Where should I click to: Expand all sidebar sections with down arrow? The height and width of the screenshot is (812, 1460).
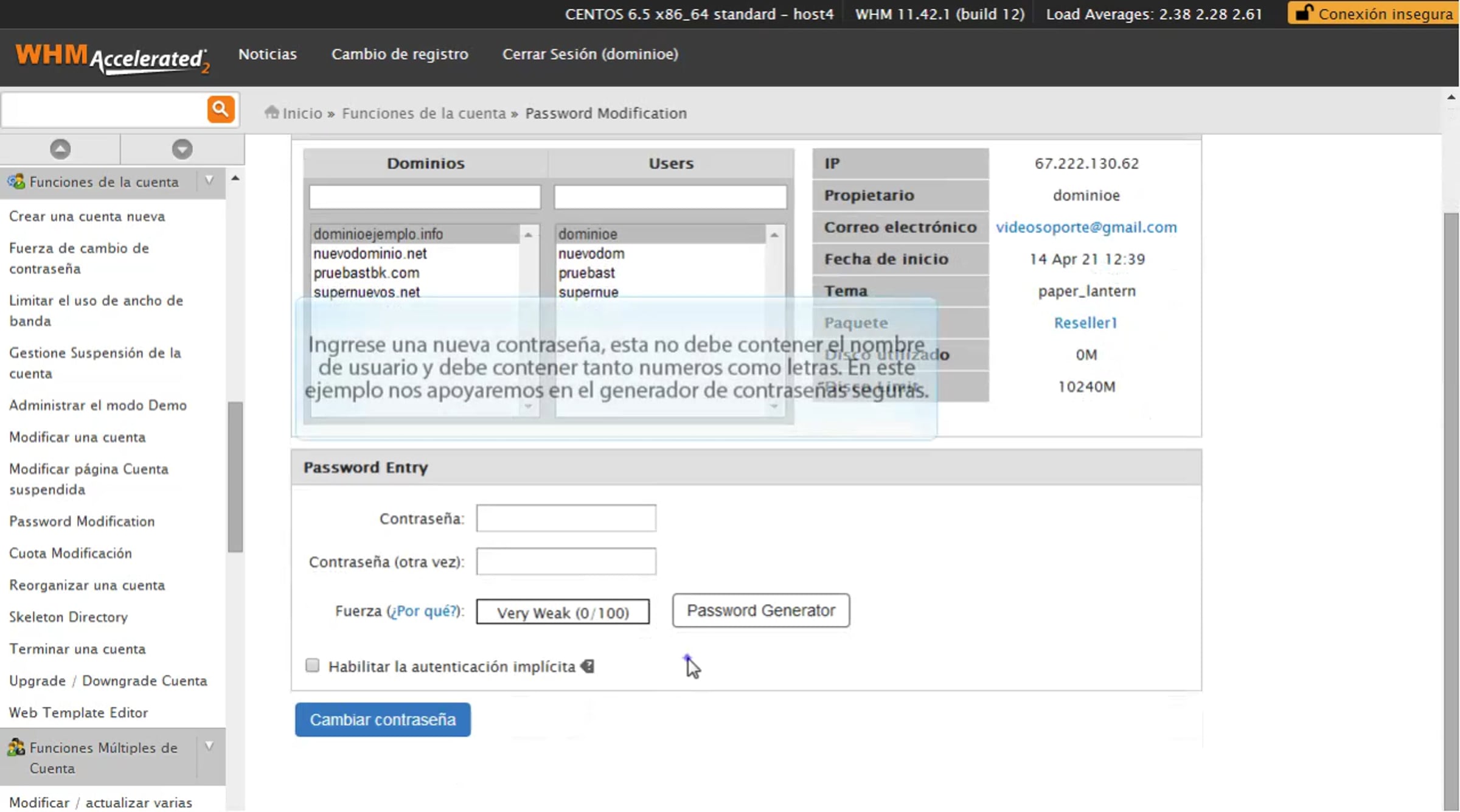tap(182, 149)
